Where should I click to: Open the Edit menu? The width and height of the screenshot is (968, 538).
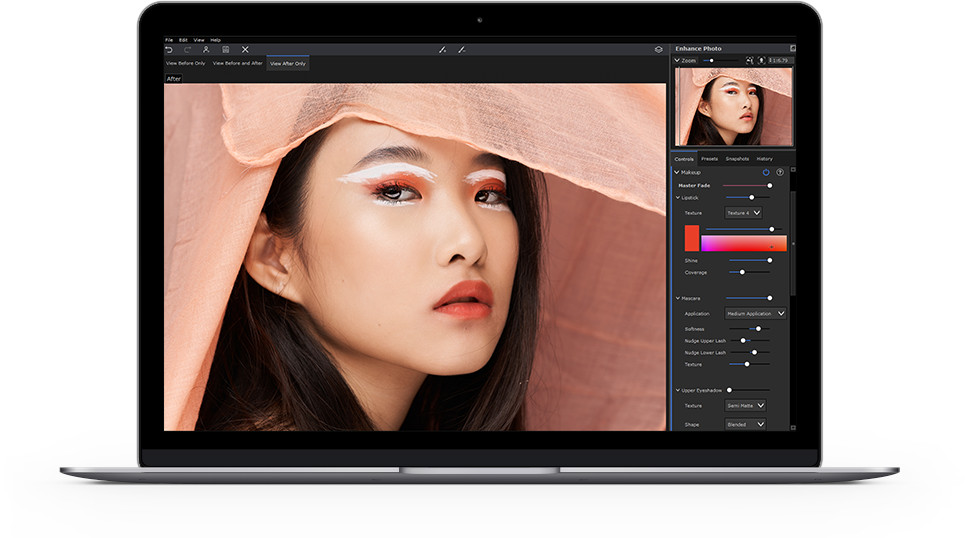tap(183, 40)
